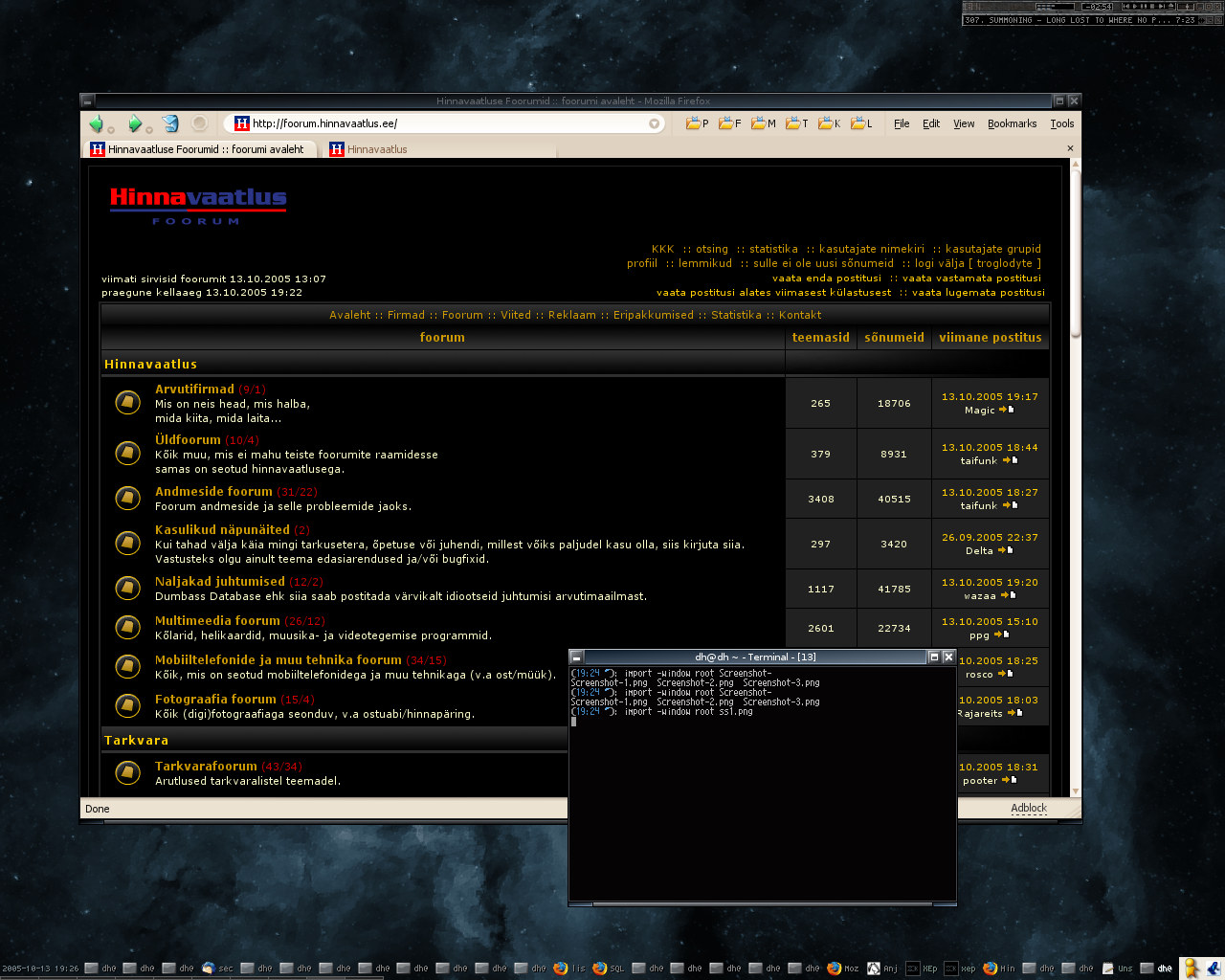Open the bookmark folder labeled M
Screen dimensions: 1225x980
coord(763,123)
